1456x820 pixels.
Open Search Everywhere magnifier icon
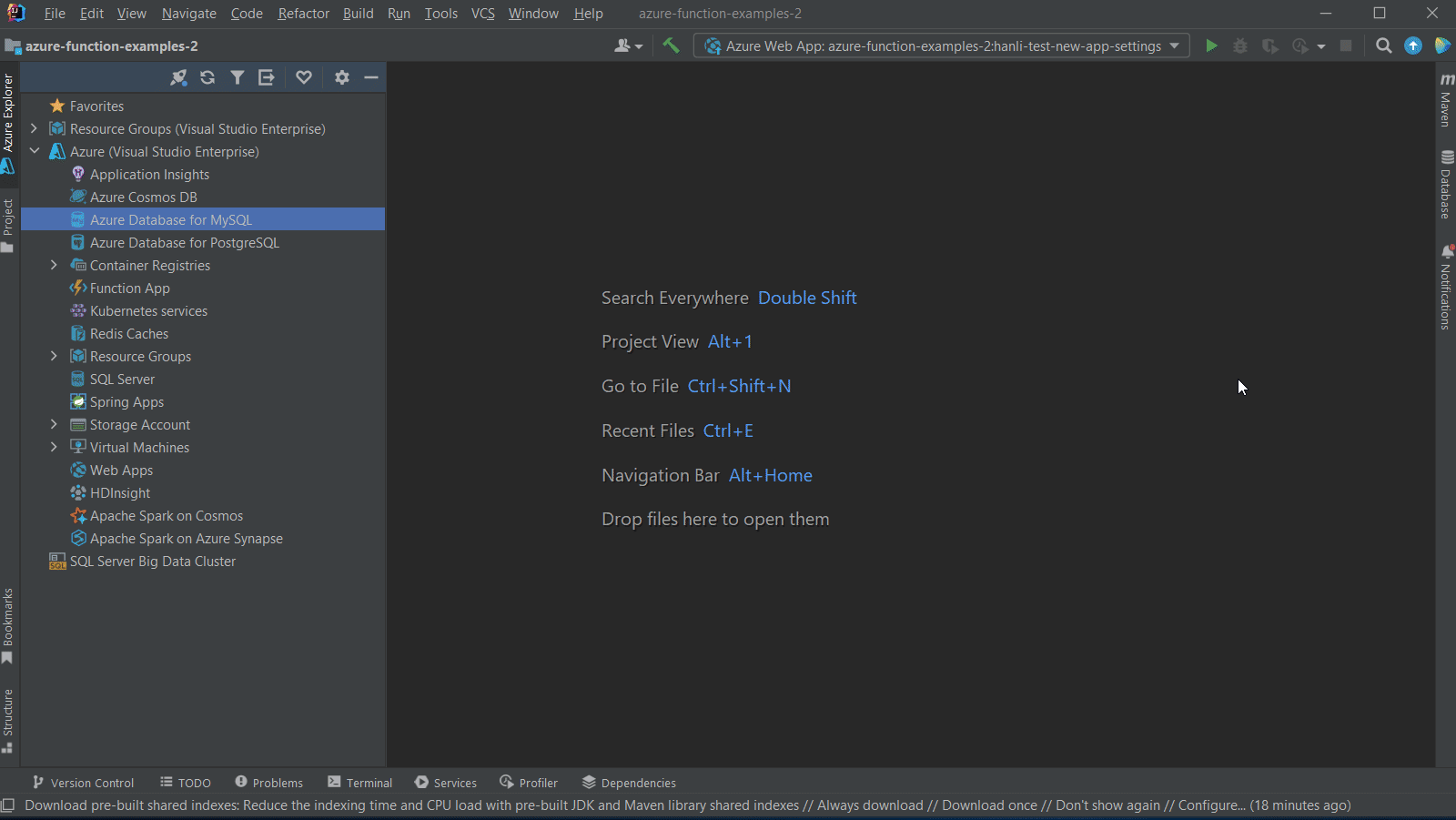tap(1384, 46)
